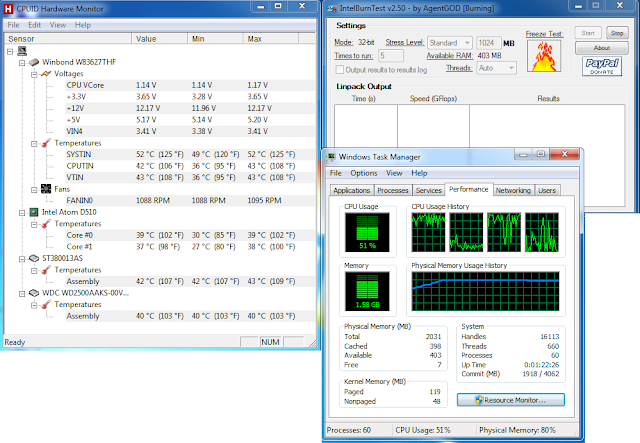Image resolution: width=640 pixels, height=443 pixels.
Task: Click the Voltages lightning icon
Action: [46, 73]
